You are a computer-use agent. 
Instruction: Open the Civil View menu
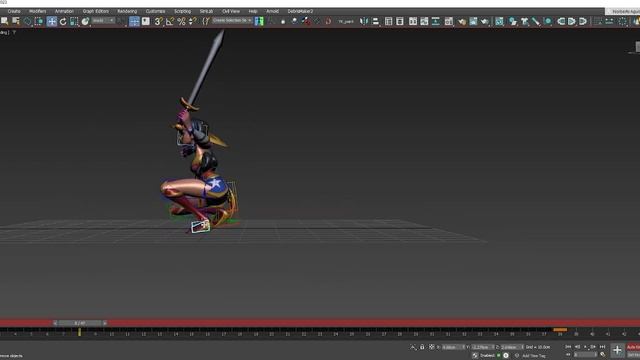(231, 11)
